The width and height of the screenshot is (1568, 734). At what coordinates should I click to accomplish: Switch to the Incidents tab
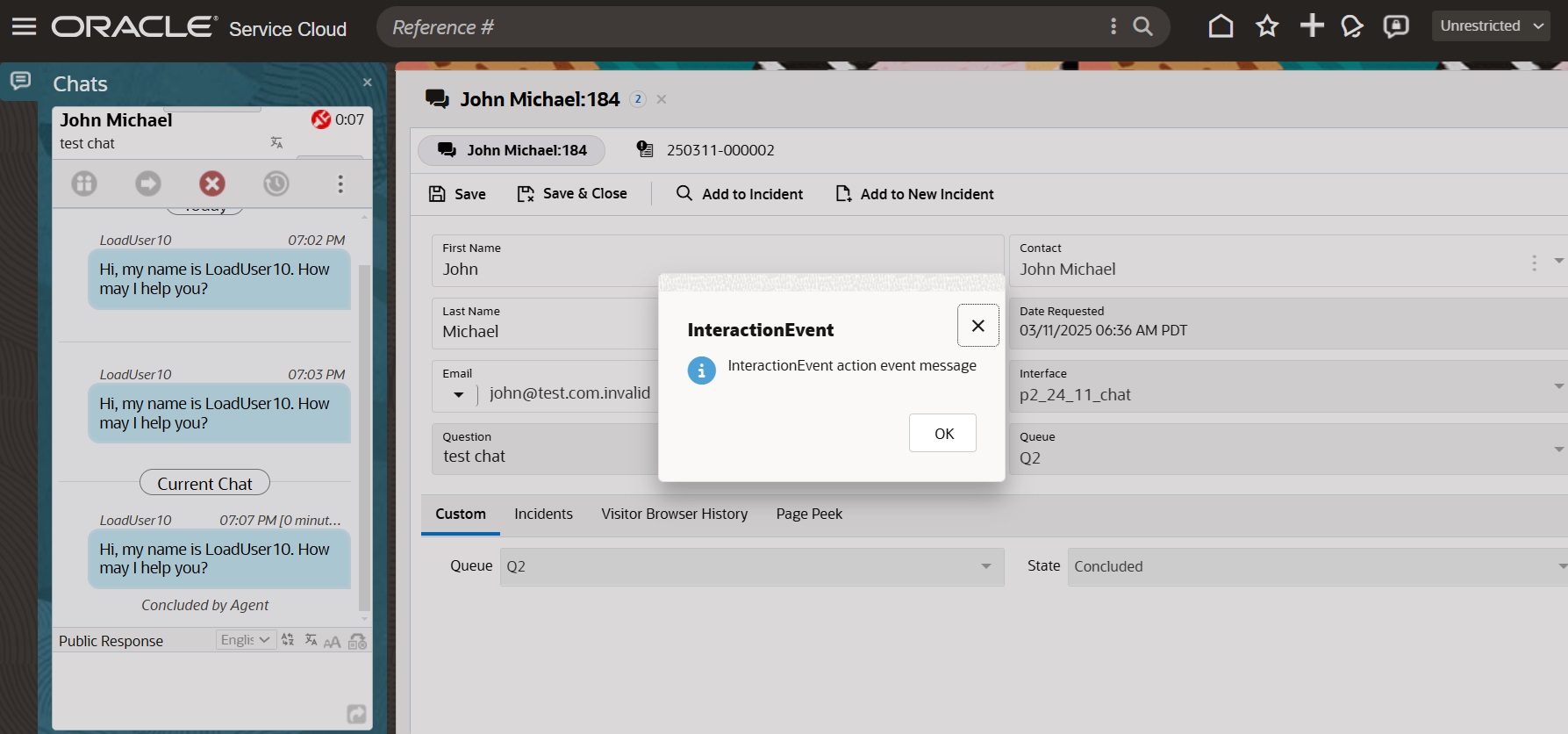(543, 515)
